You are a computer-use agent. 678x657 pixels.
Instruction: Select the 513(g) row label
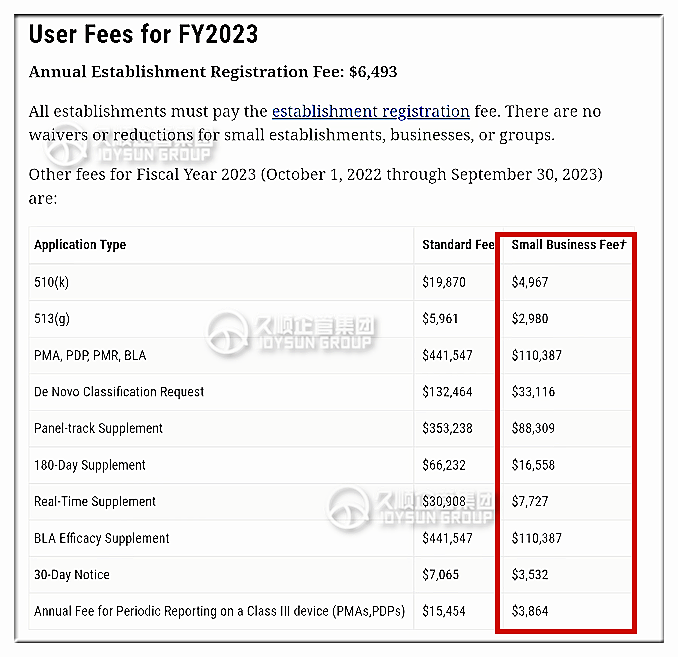[51, 319]
